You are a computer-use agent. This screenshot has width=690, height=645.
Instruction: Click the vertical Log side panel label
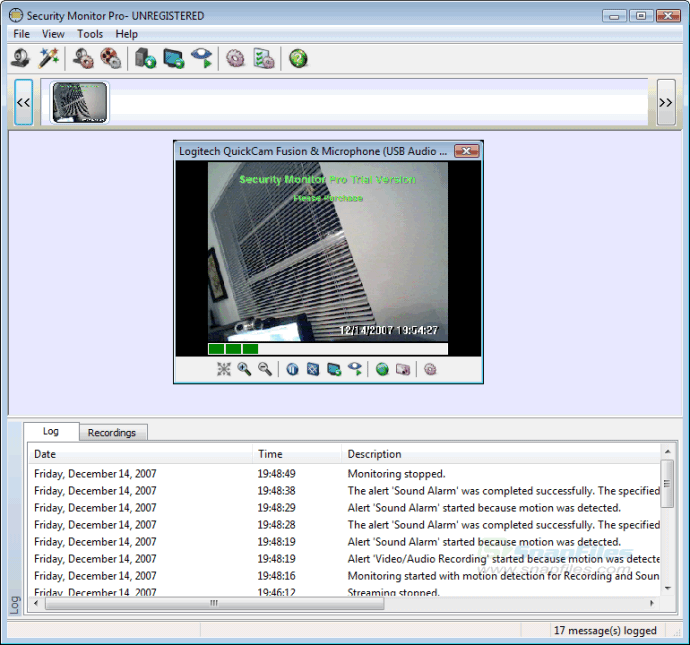pos(15,605)
